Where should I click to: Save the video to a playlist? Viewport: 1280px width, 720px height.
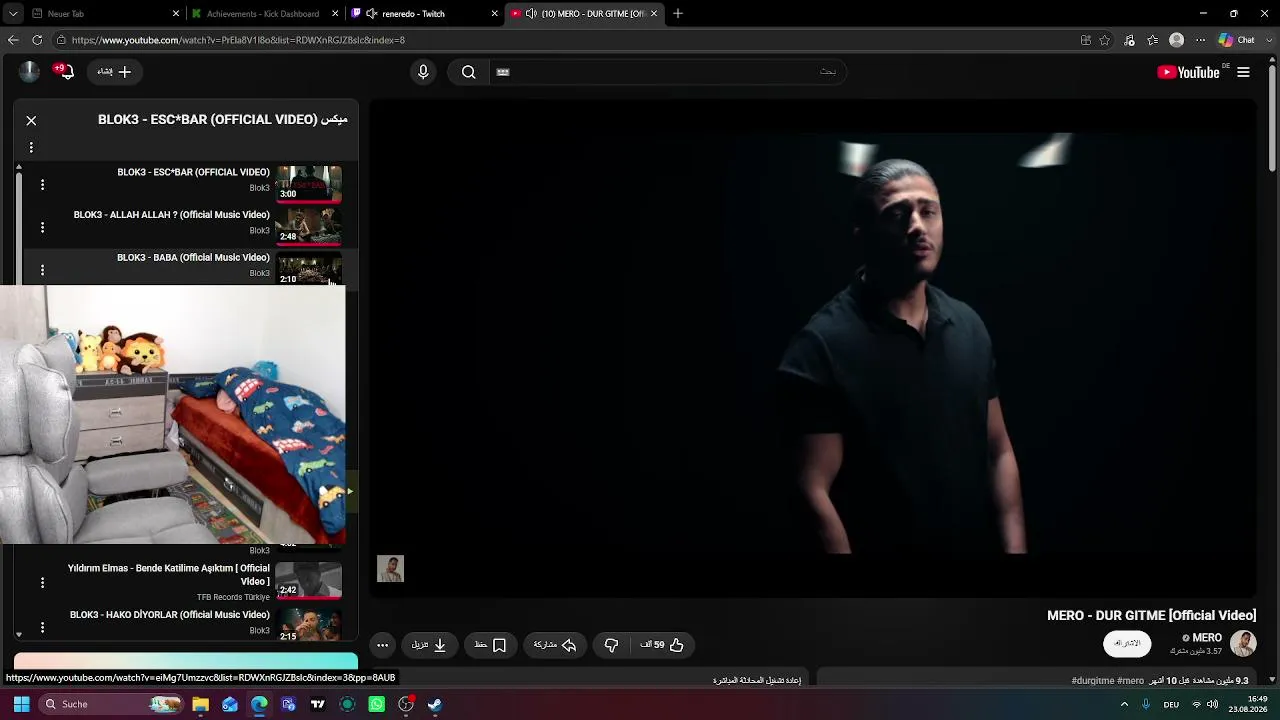point(490,645)
